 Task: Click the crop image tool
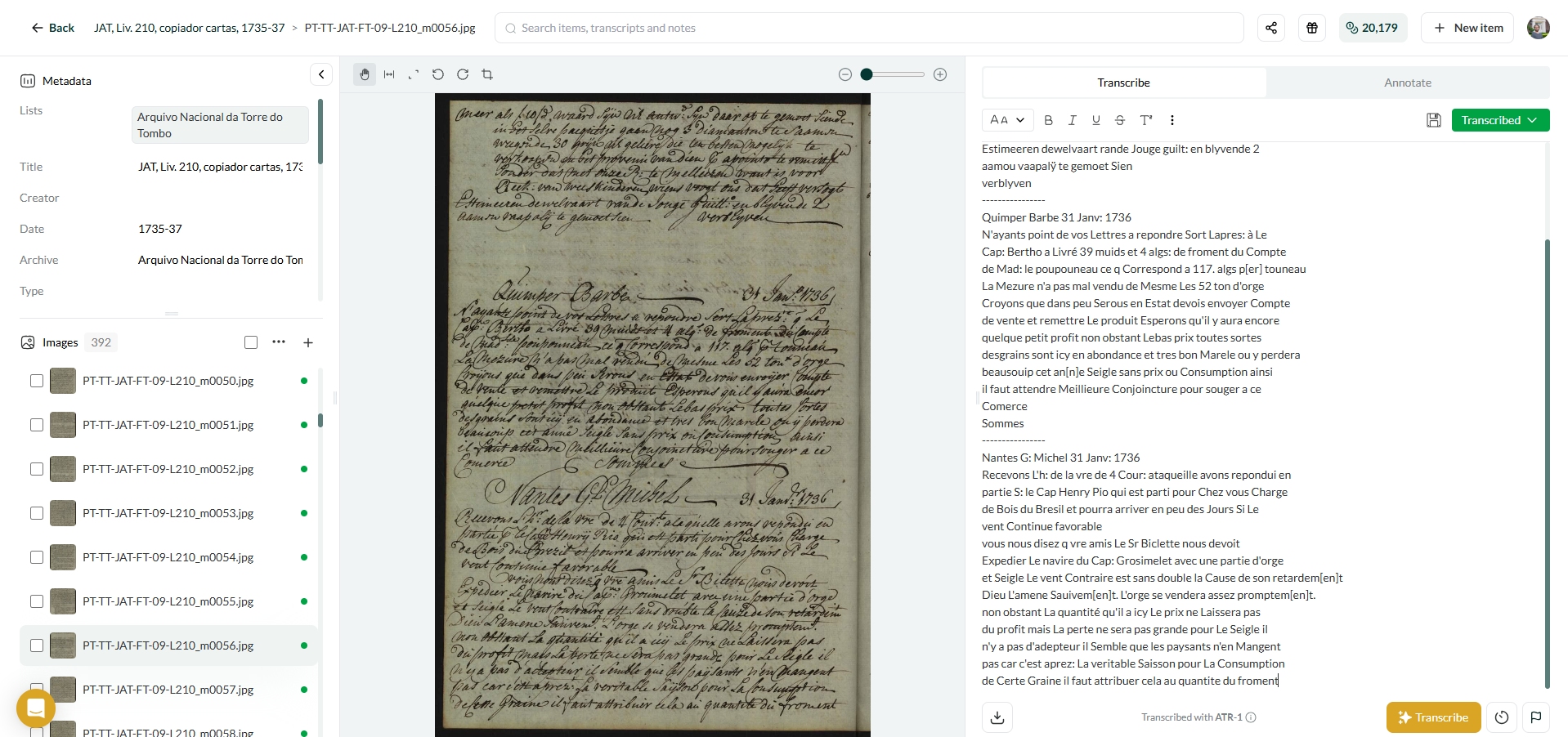click(x=487, y=74)
